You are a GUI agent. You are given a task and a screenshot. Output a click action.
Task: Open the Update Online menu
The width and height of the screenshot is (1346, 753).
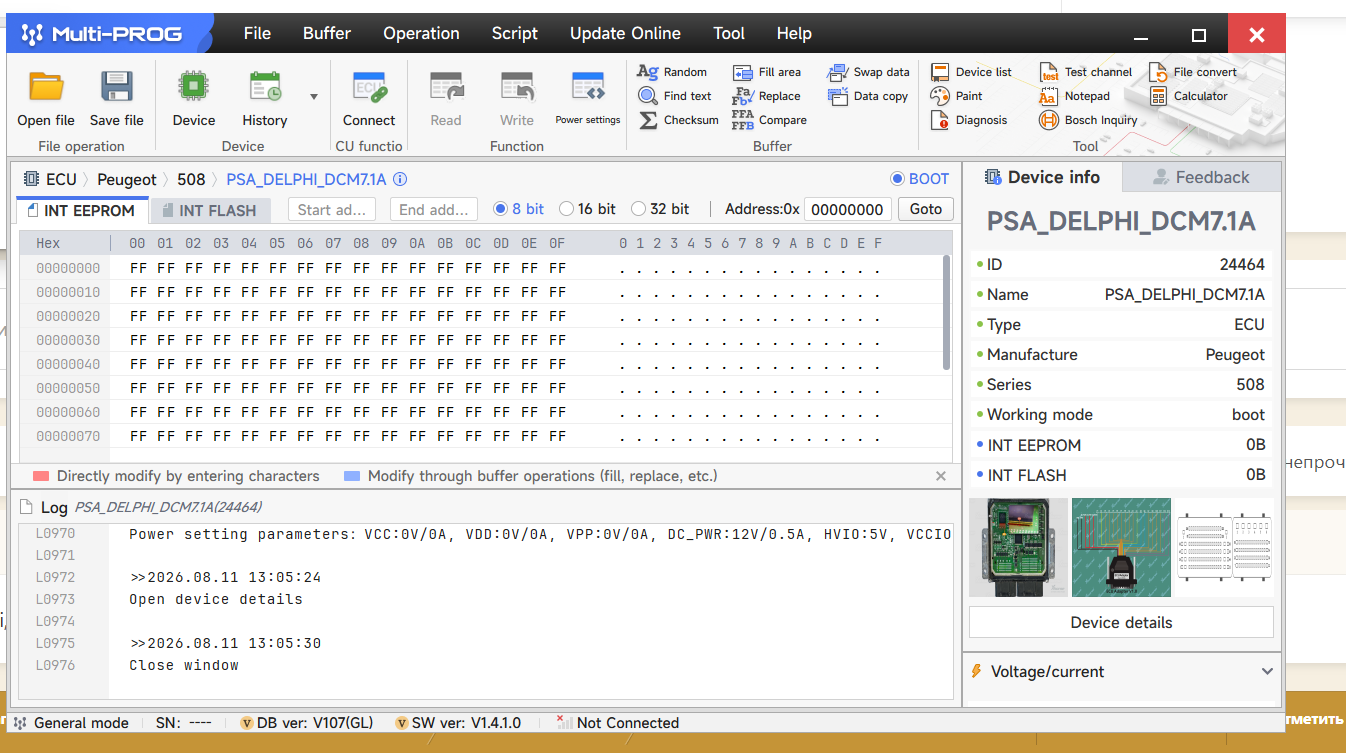pos(625,33)
